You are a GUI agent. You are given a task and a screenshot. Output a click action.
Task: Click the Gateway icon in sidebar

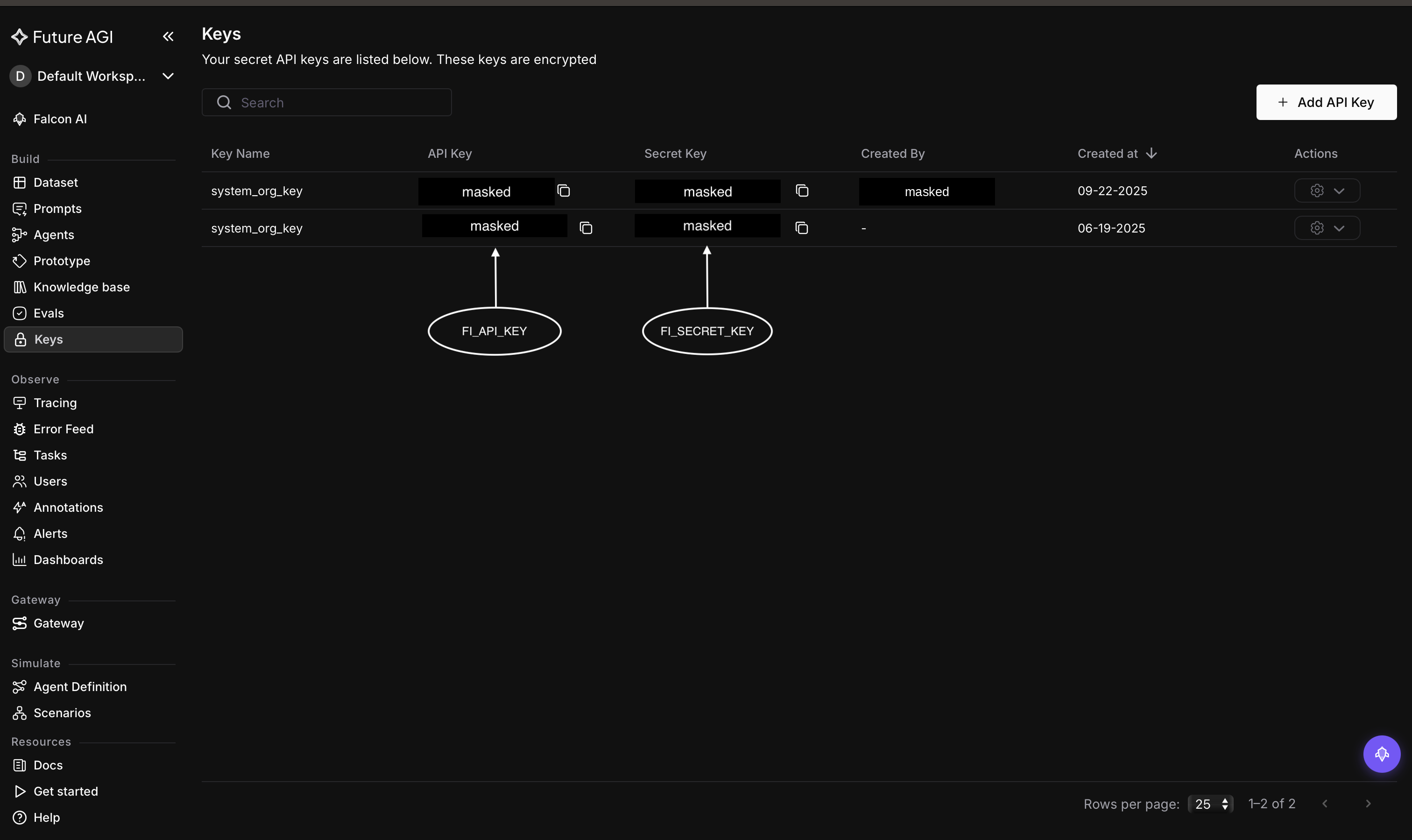click(x=20, y=623)
